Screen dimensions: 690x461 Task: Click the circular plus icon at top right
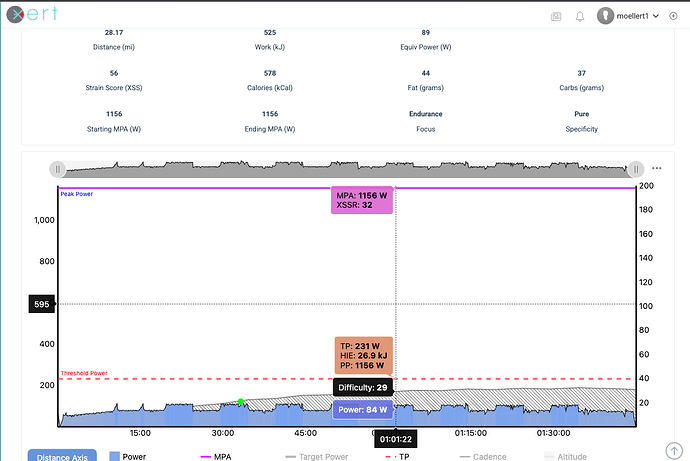(673, 16)
